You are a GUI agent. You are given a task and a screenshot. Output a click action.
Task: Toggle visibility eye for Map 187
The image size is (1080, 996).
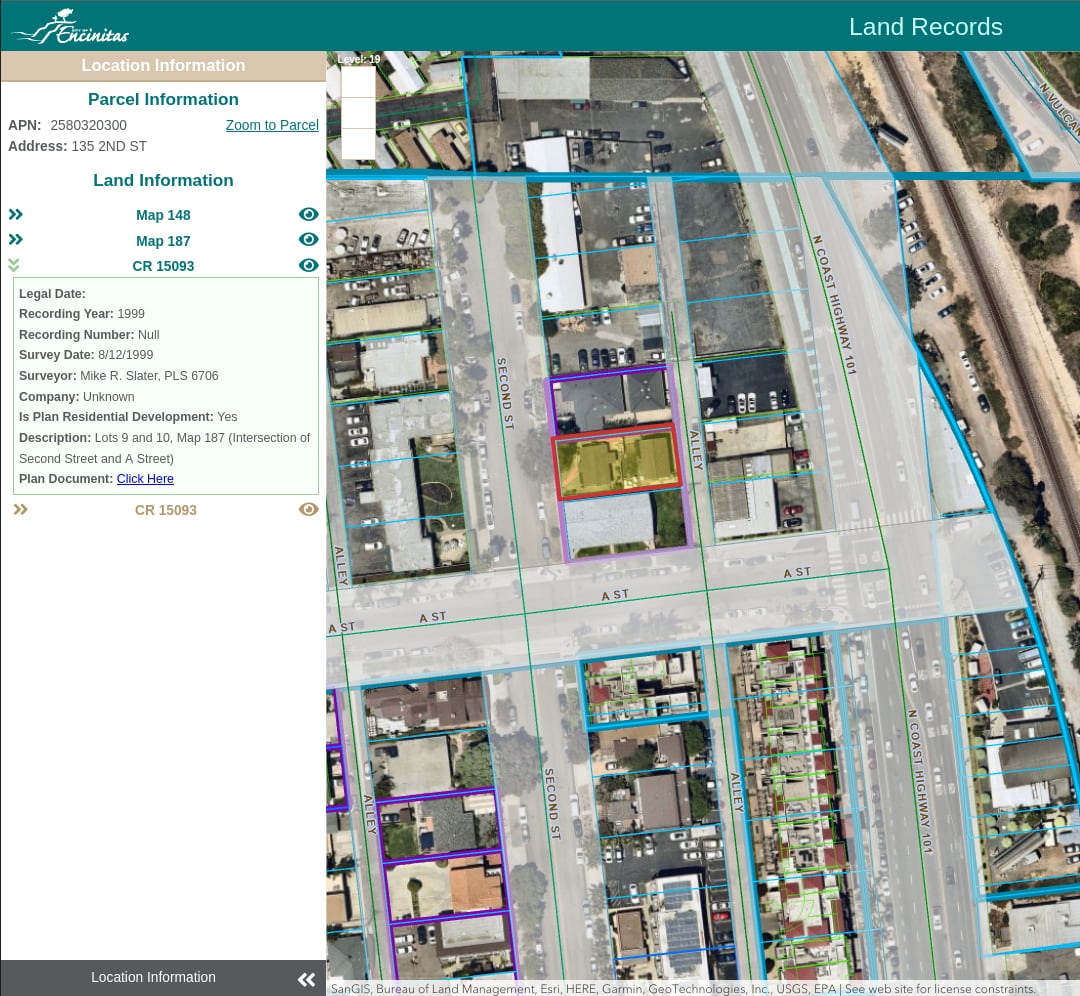[x=308, y=240]
